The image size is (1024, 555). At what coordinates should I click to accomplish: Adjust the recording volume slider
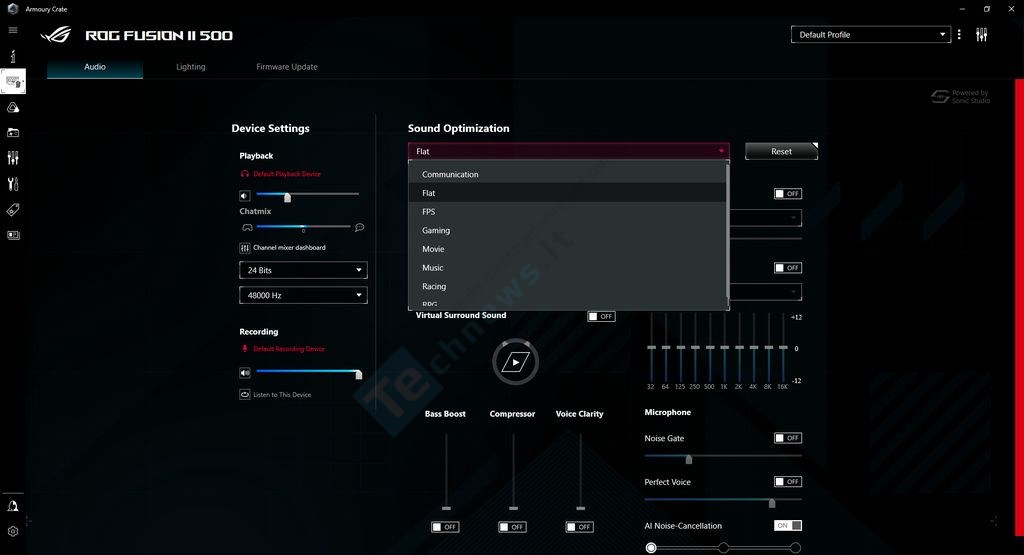[x=309, y=373]
